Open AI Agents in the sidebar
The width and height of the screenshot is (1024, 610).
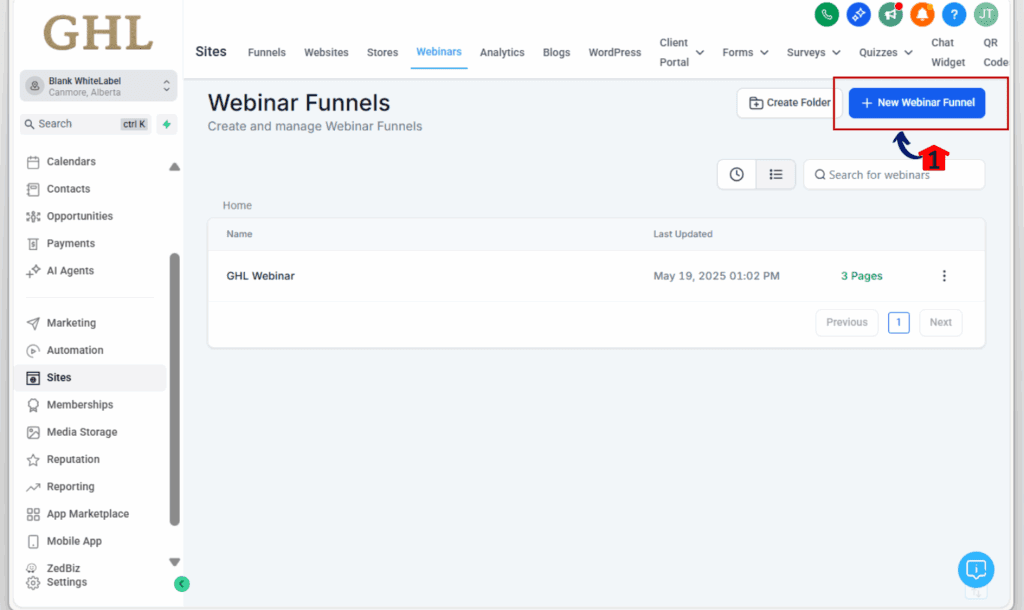(x=70, y=270)
